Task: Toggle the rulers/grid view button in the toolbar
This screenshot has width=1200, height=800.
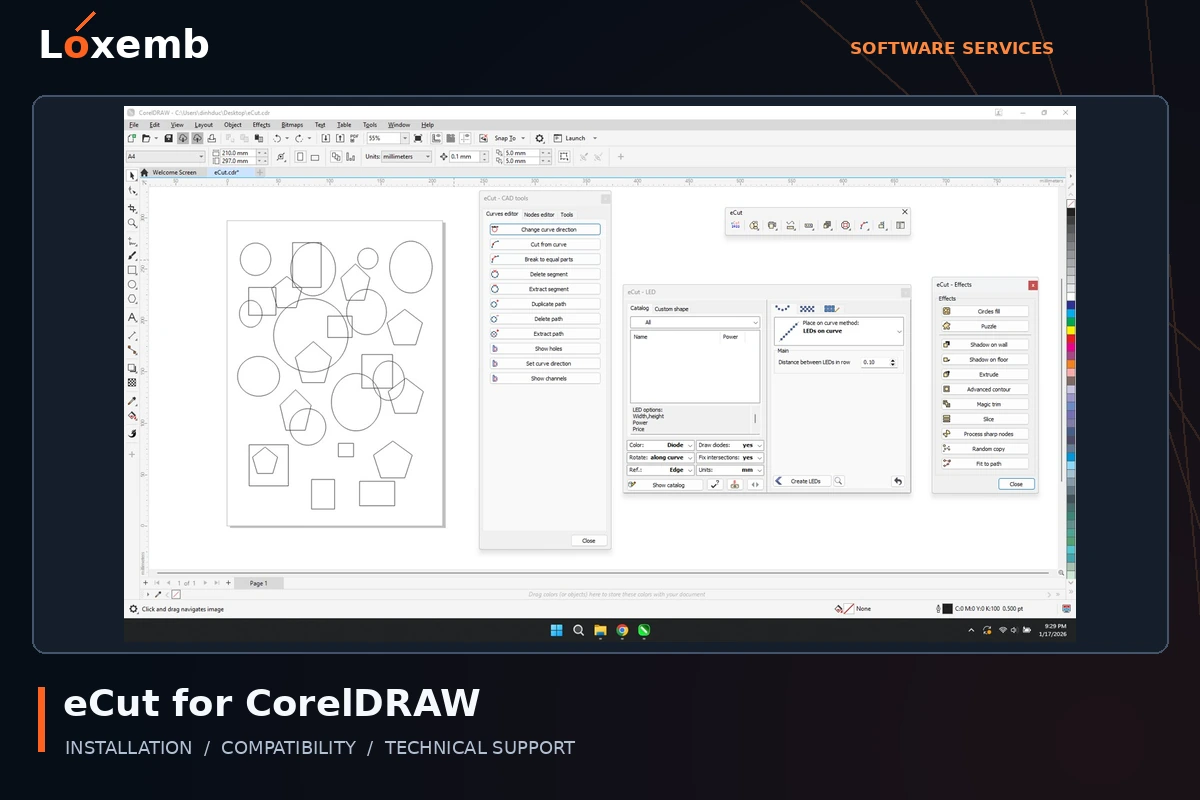Action: click(x=436, y=138)
